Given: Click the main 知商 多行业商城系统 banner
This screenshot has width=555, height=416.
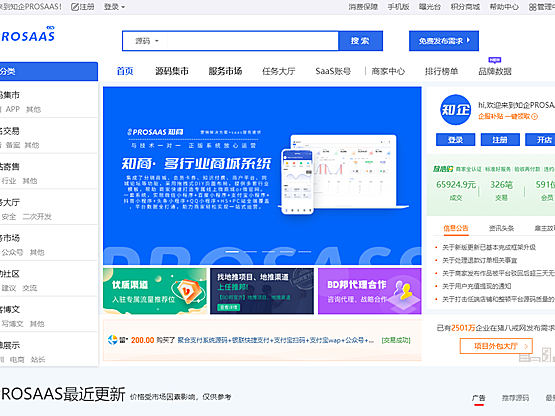Looking at the screenshot, I should (x=262, y=176).
